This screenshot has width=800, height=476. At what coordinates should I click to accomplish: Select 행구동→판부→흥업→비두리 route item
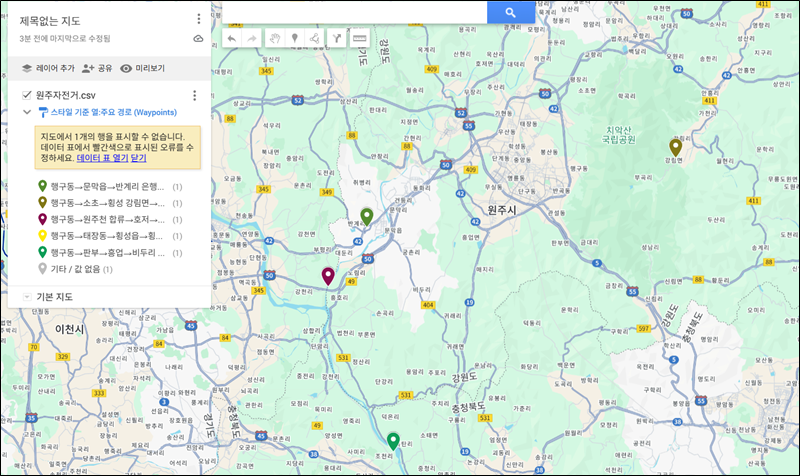110,253
